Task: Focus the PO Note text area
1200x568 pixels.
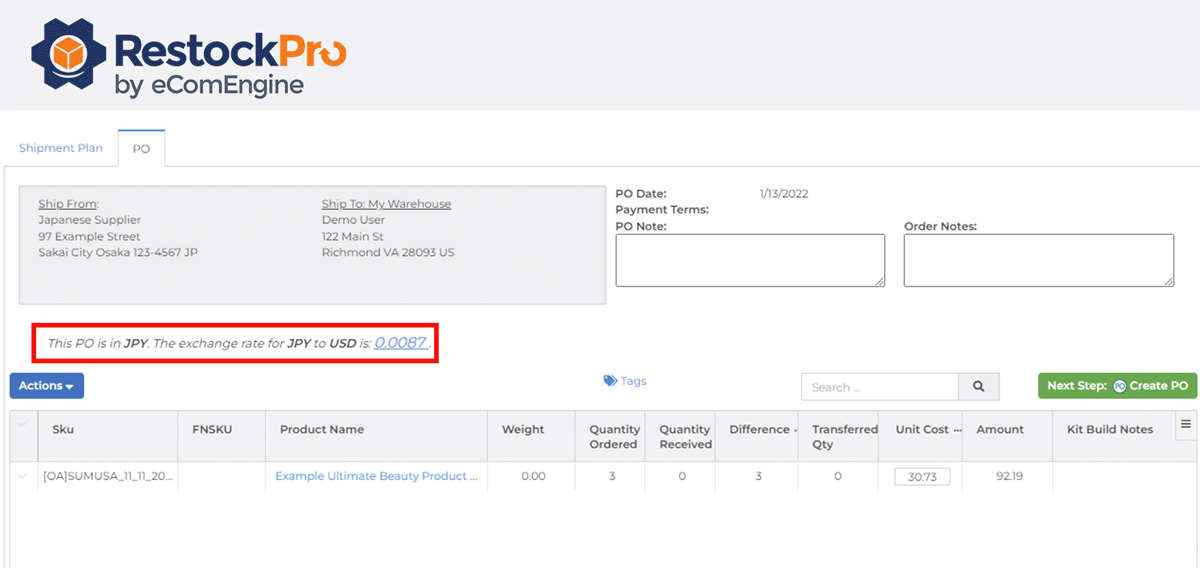Action: tap(750, 260)
